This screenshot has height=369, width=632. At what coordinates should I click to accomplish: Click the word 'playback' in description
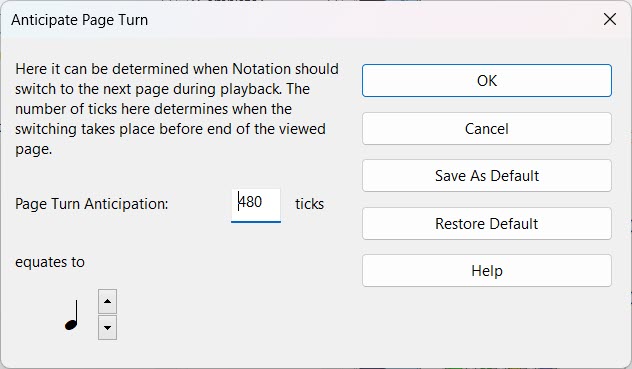[x=250, y=89]
